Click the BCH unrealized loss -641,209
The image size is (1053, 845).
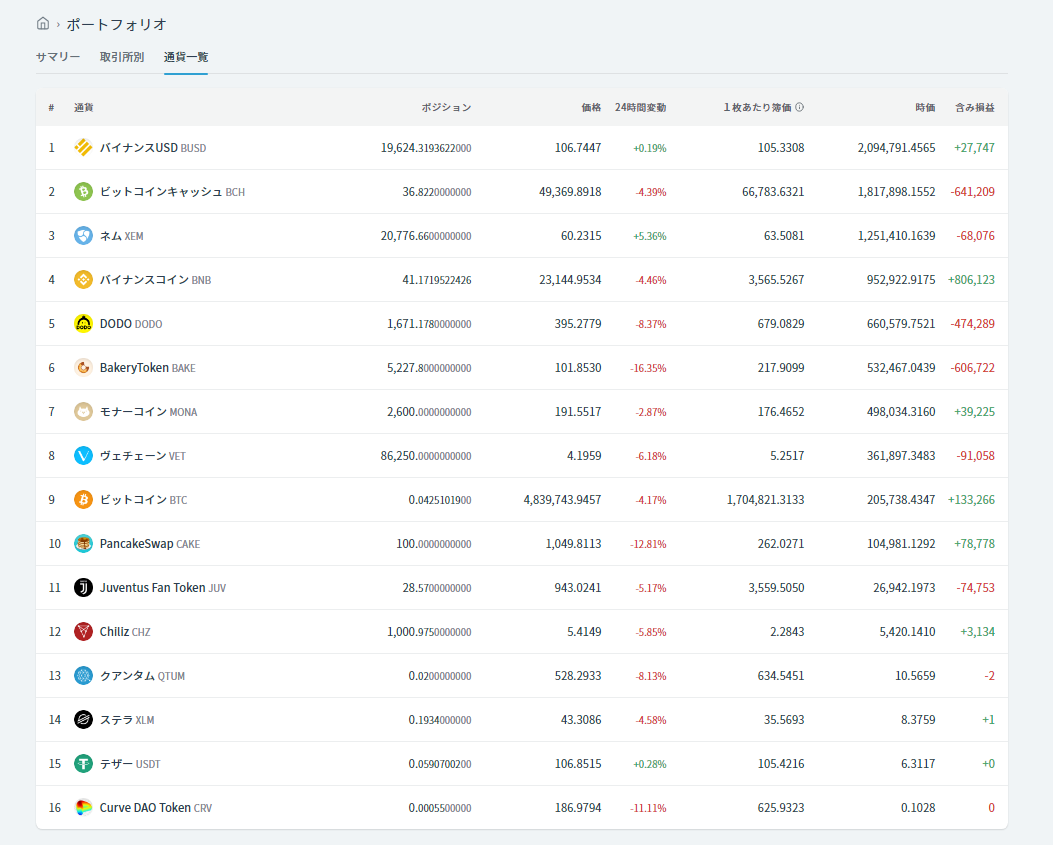click(972, 191)
